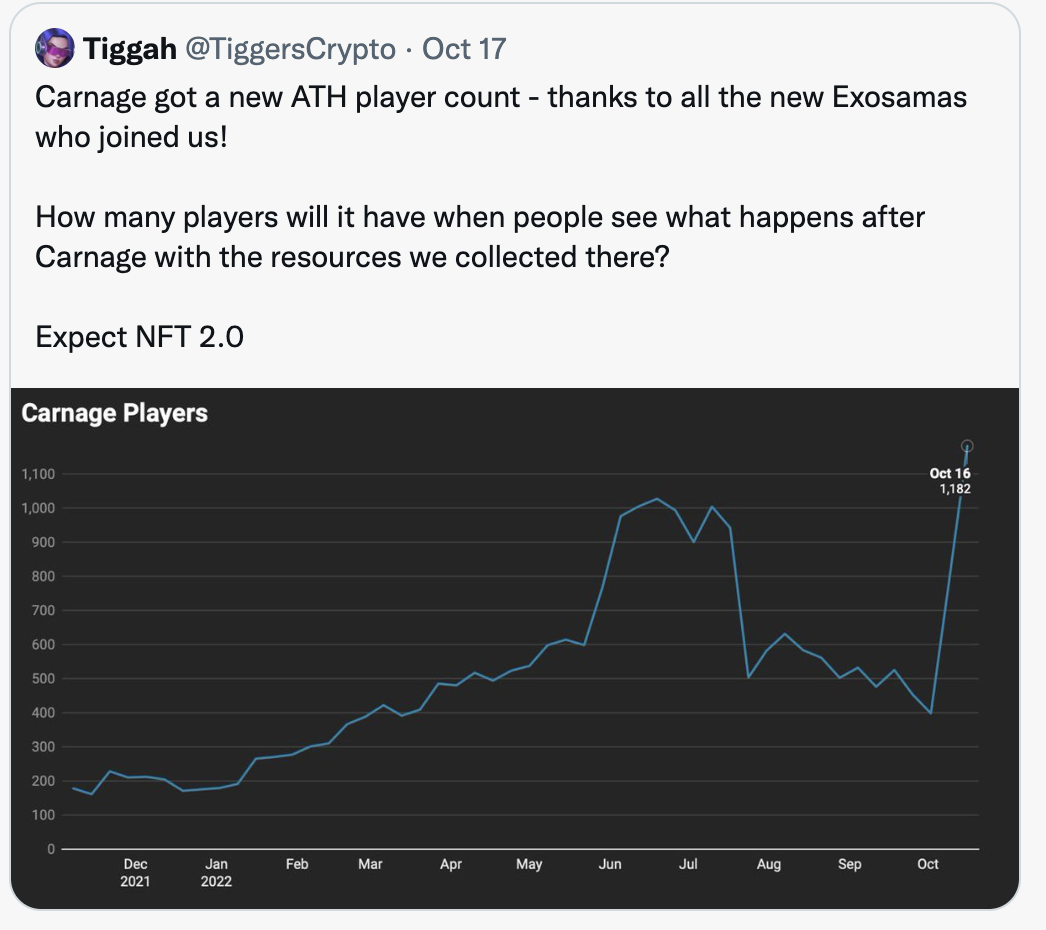1046x930 pixels.
Task: Click the Oct 16 peak data point marker
Action: pyautogui.click(x=967, y=446)
